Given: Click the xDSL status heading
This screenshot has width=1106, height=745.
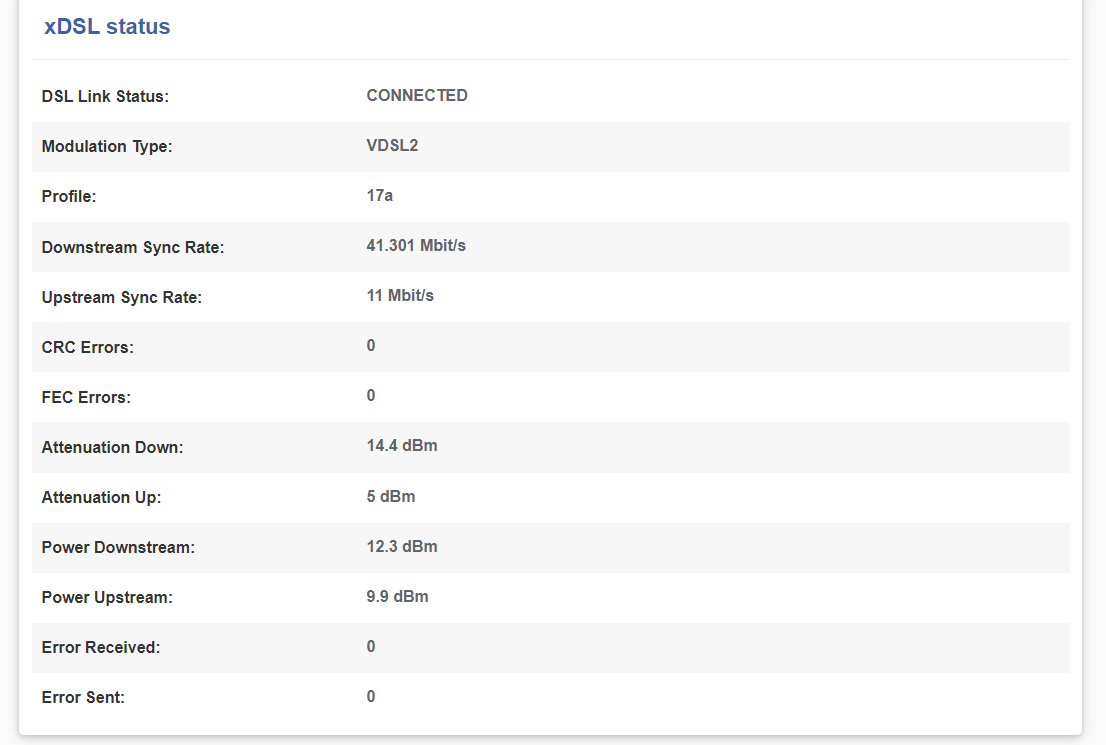Looking at the screenshot, I should [x=107, y=27].
